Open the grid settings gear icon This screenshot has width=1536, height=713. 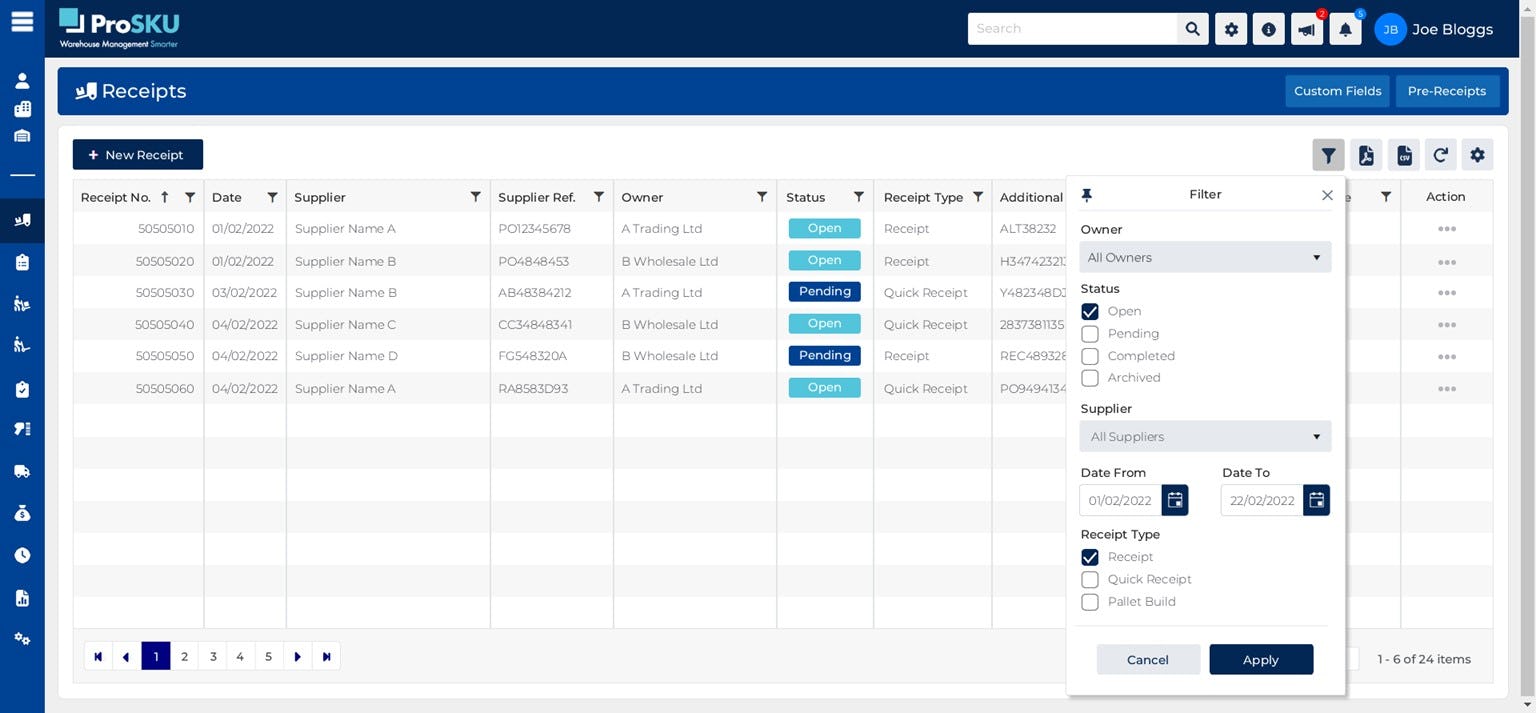tap(1477, 154)
